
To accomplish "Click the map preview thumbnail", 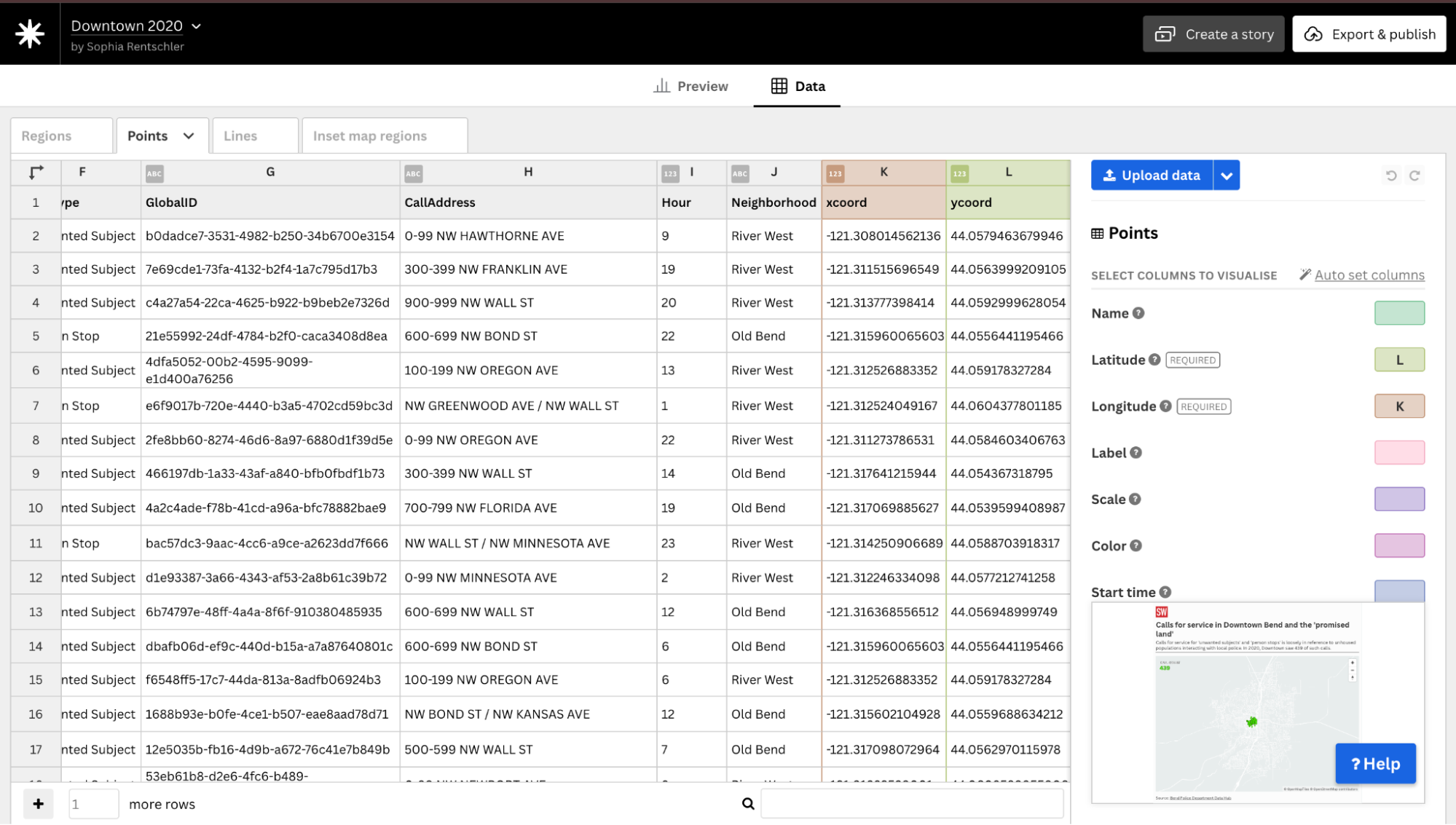I will pos(1257,703).
